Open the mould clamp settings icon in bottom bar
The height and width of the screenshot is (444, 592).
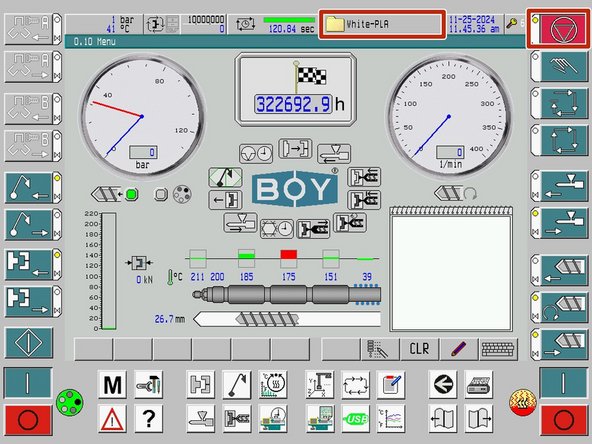[x=200, y=384]
